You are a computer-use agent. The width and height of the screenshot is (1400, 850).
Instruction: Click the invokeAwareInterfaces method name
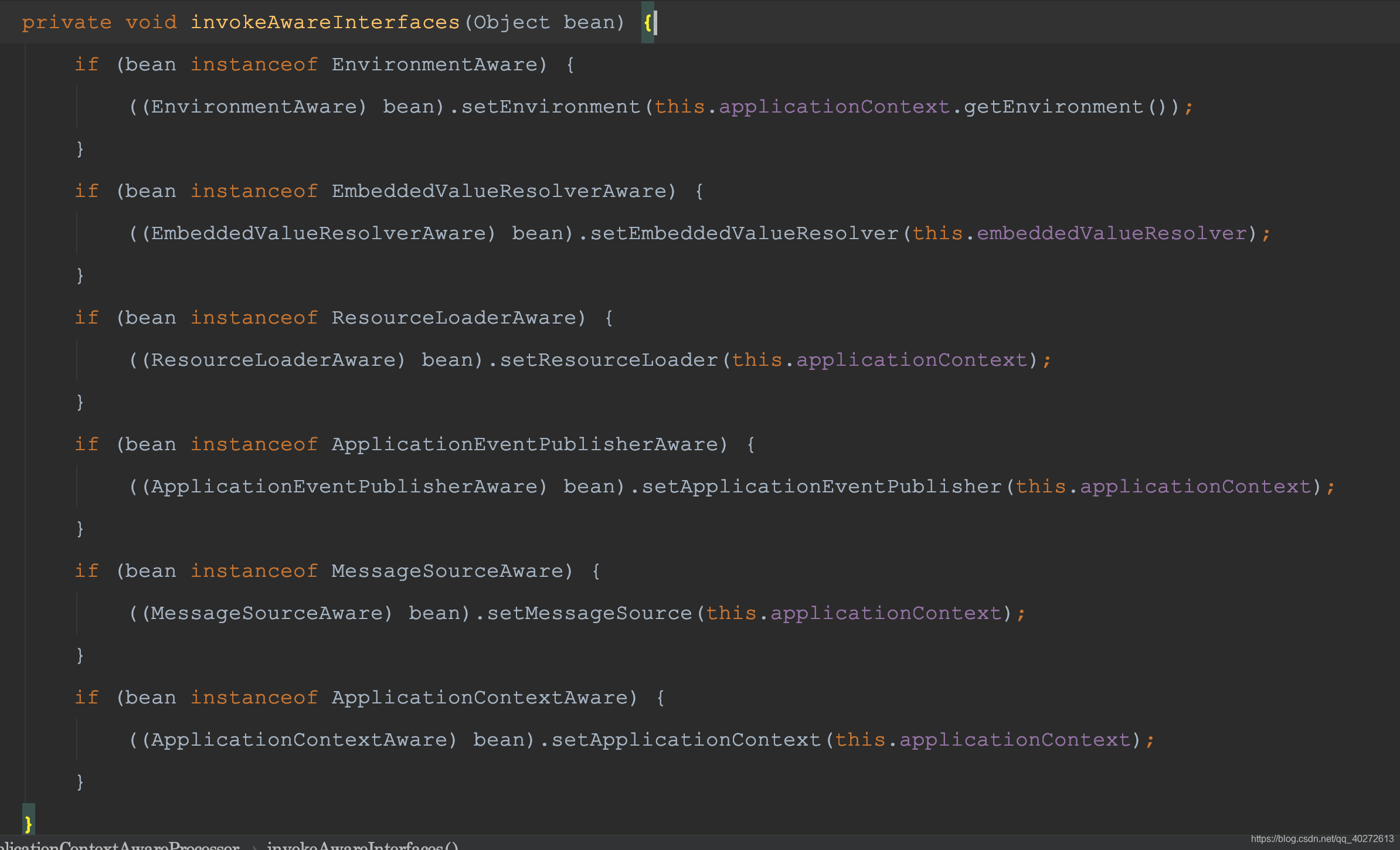pos(325,22)
